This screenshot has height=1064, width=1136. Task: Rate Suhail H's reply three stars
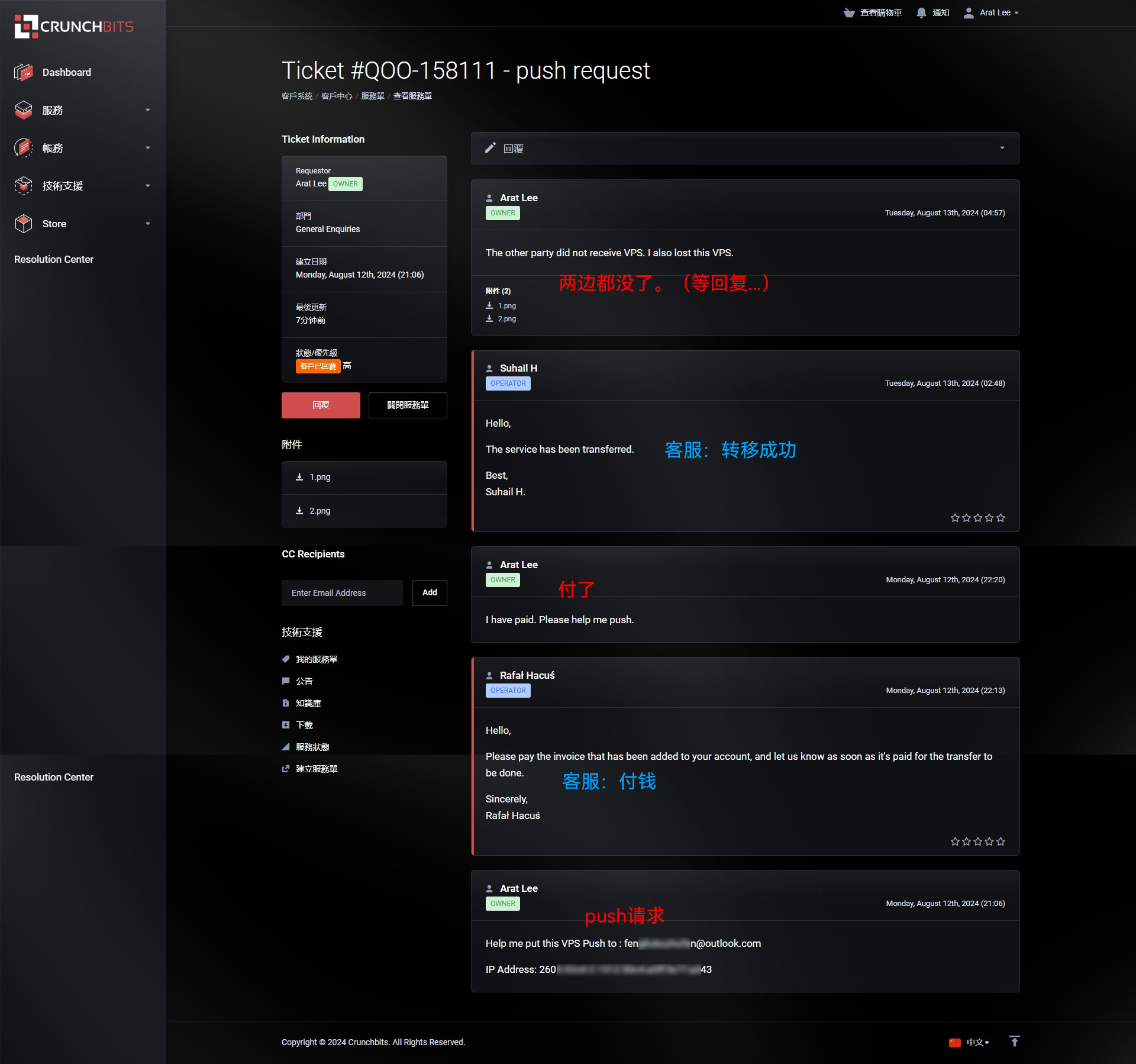click(977, 518)
